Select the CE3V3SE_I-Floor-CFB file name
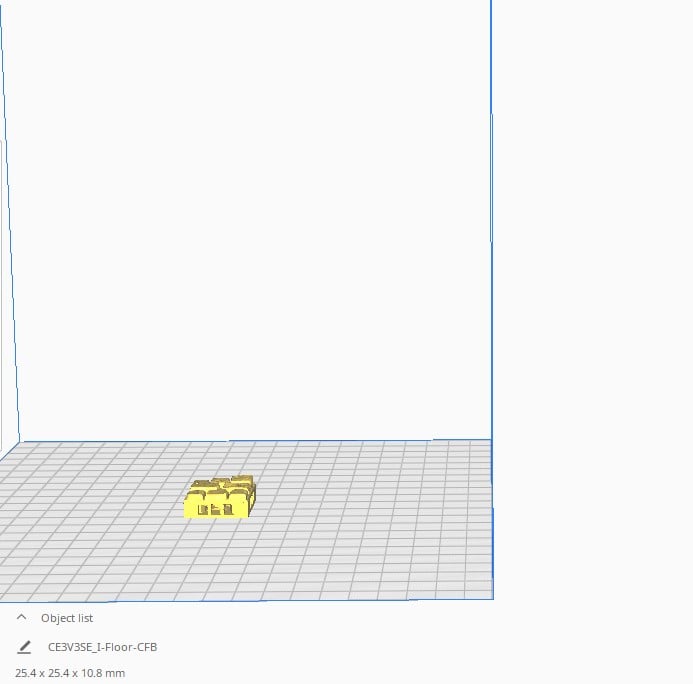 coord(103,647)
